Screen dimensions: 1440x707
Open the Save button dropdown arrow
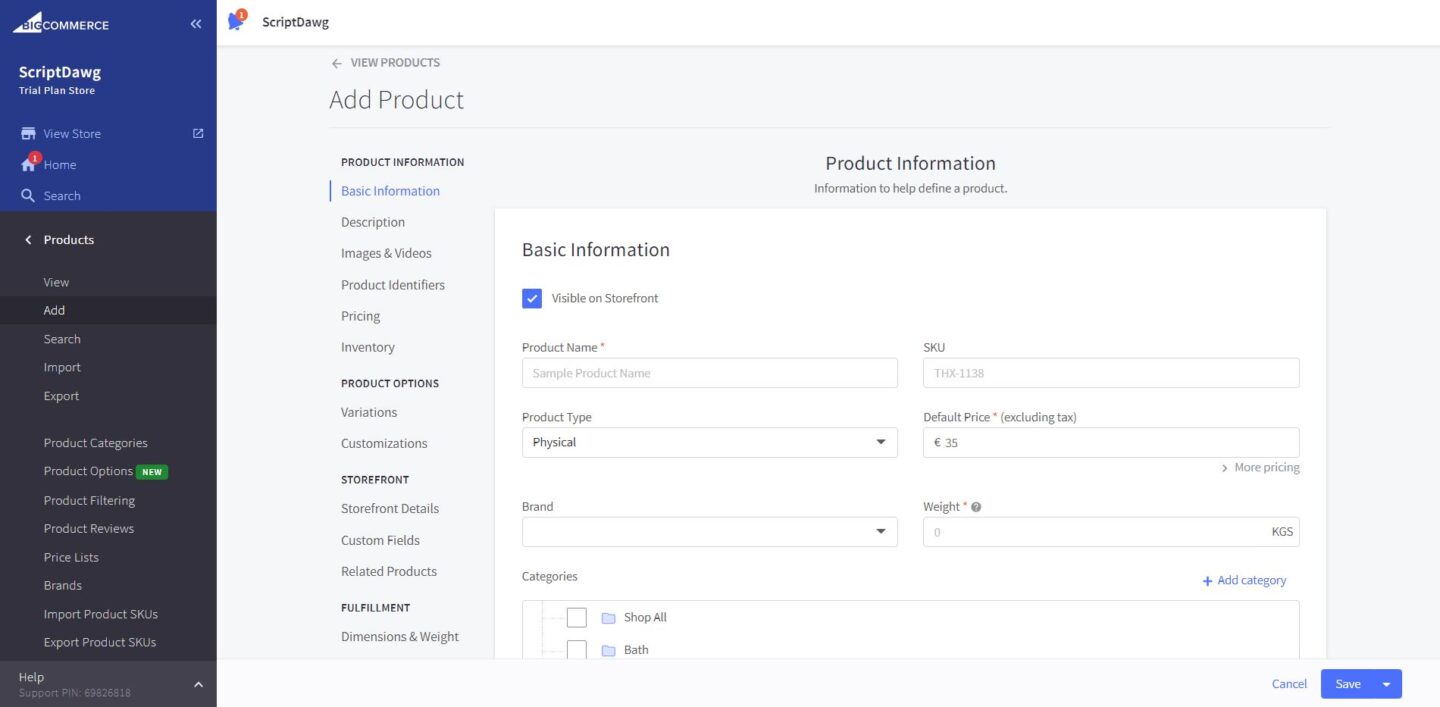[1385, 684]
